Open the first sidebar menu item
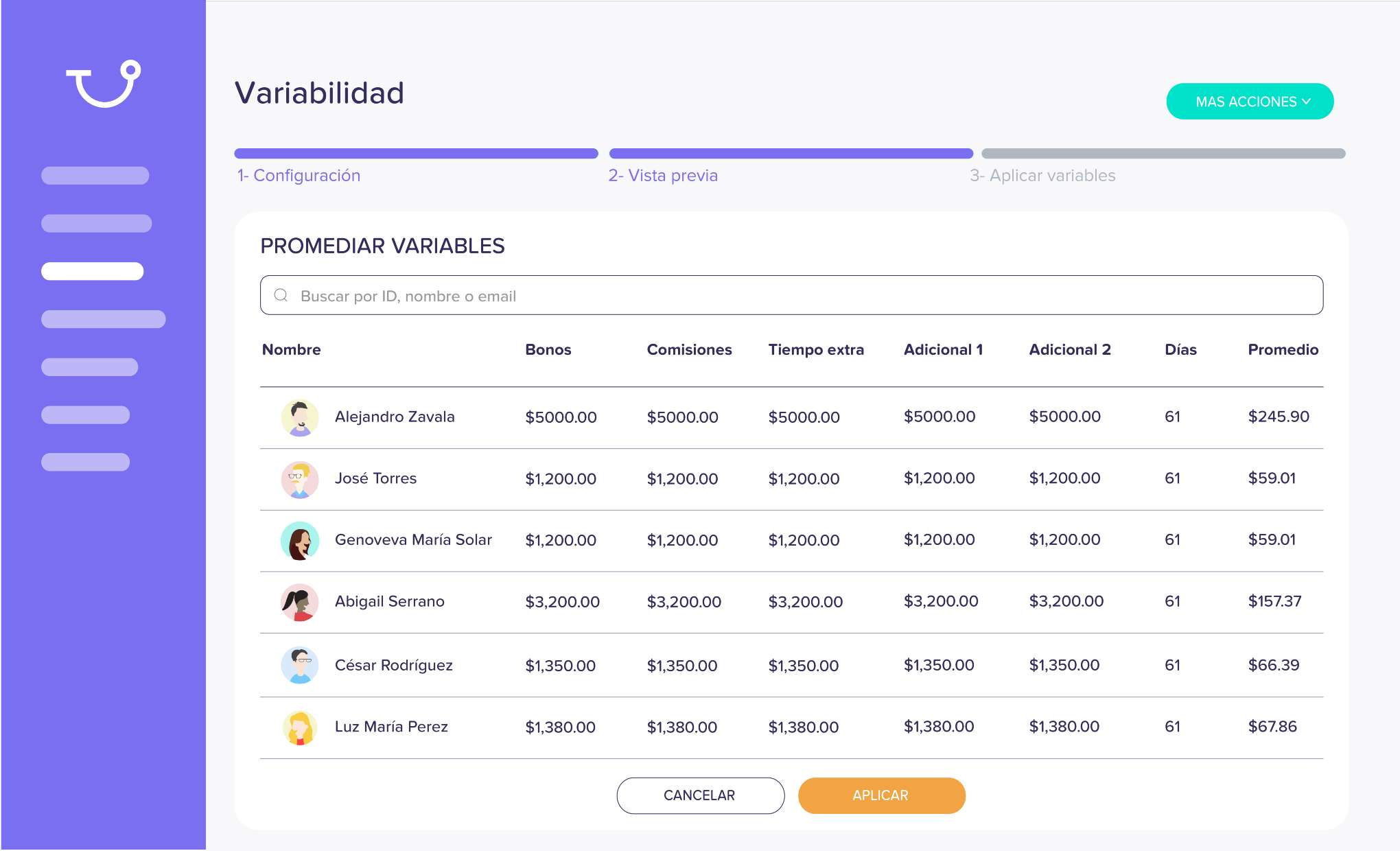 click(95, 176)
